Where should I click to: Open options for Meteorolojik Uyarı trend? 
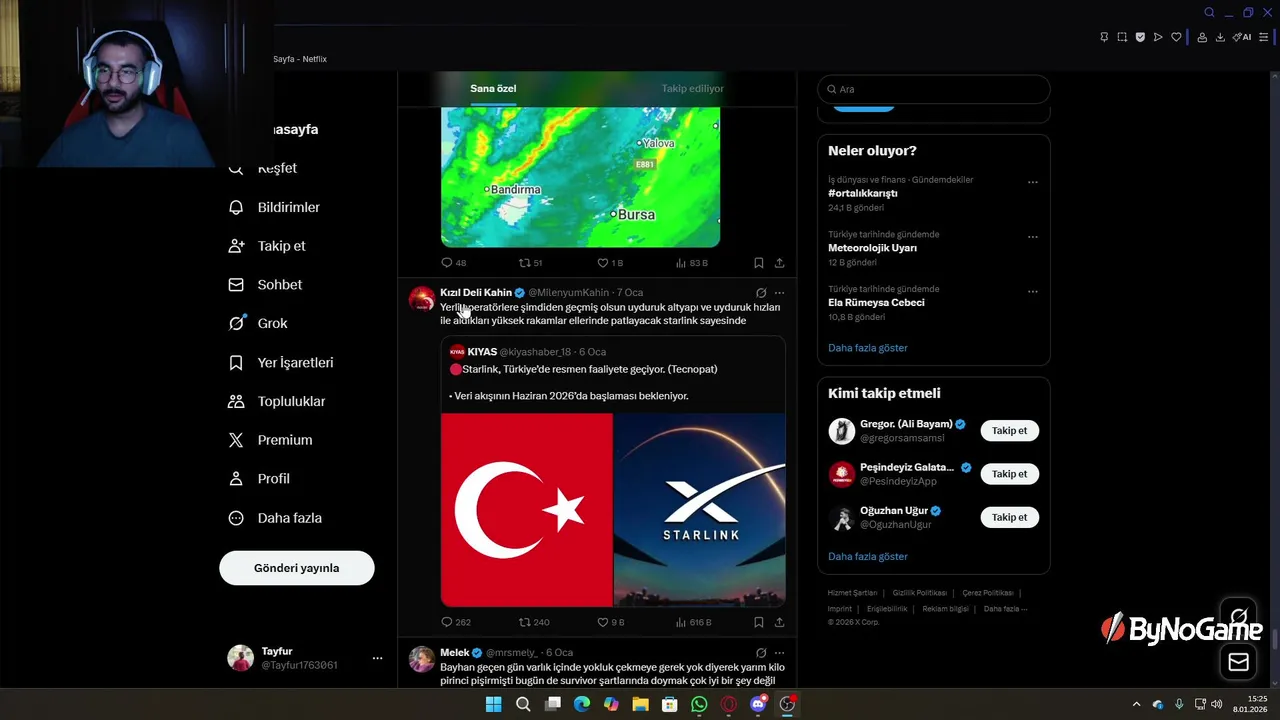point(1033,237)
